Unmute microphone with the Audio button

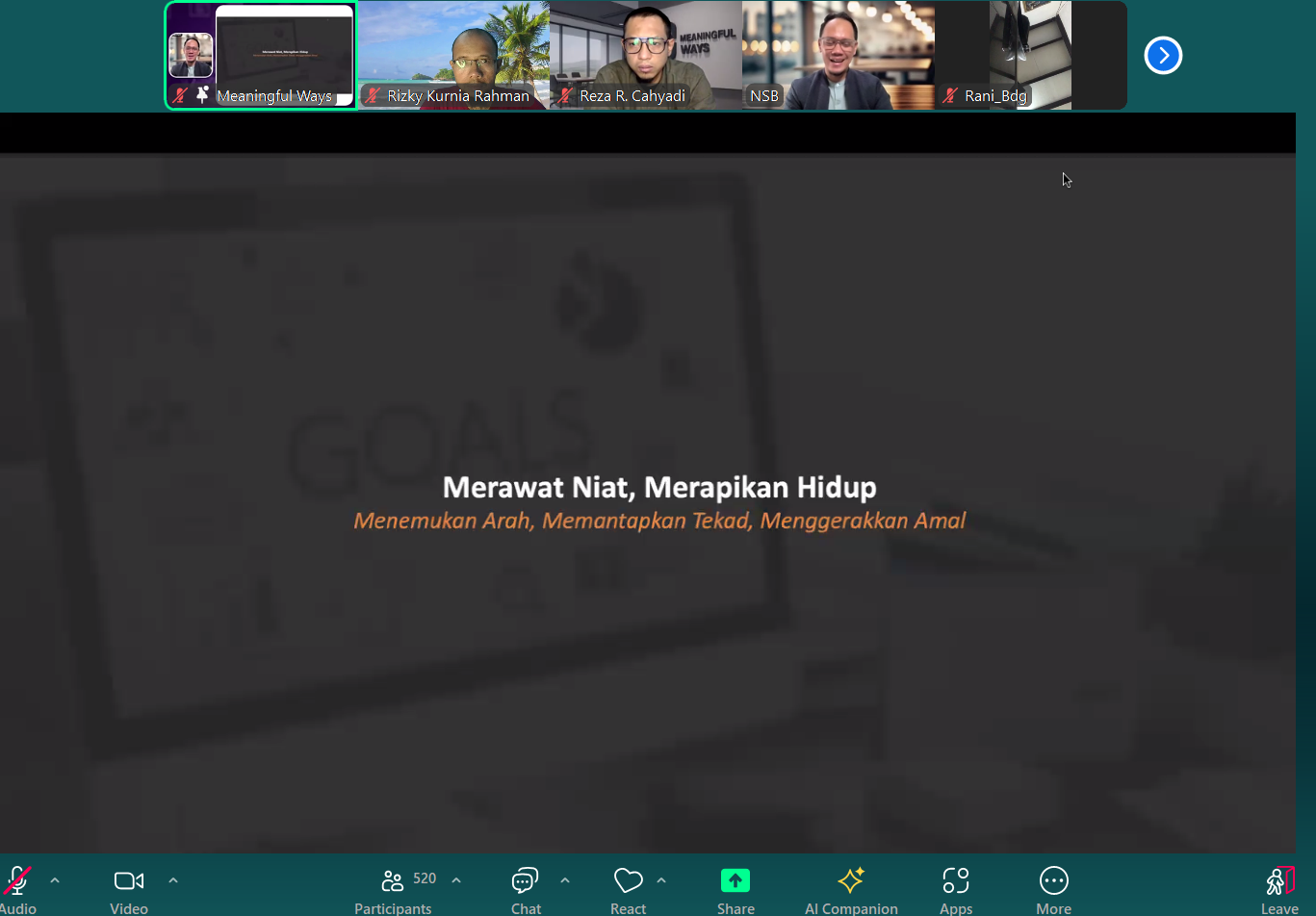point(17,890)
